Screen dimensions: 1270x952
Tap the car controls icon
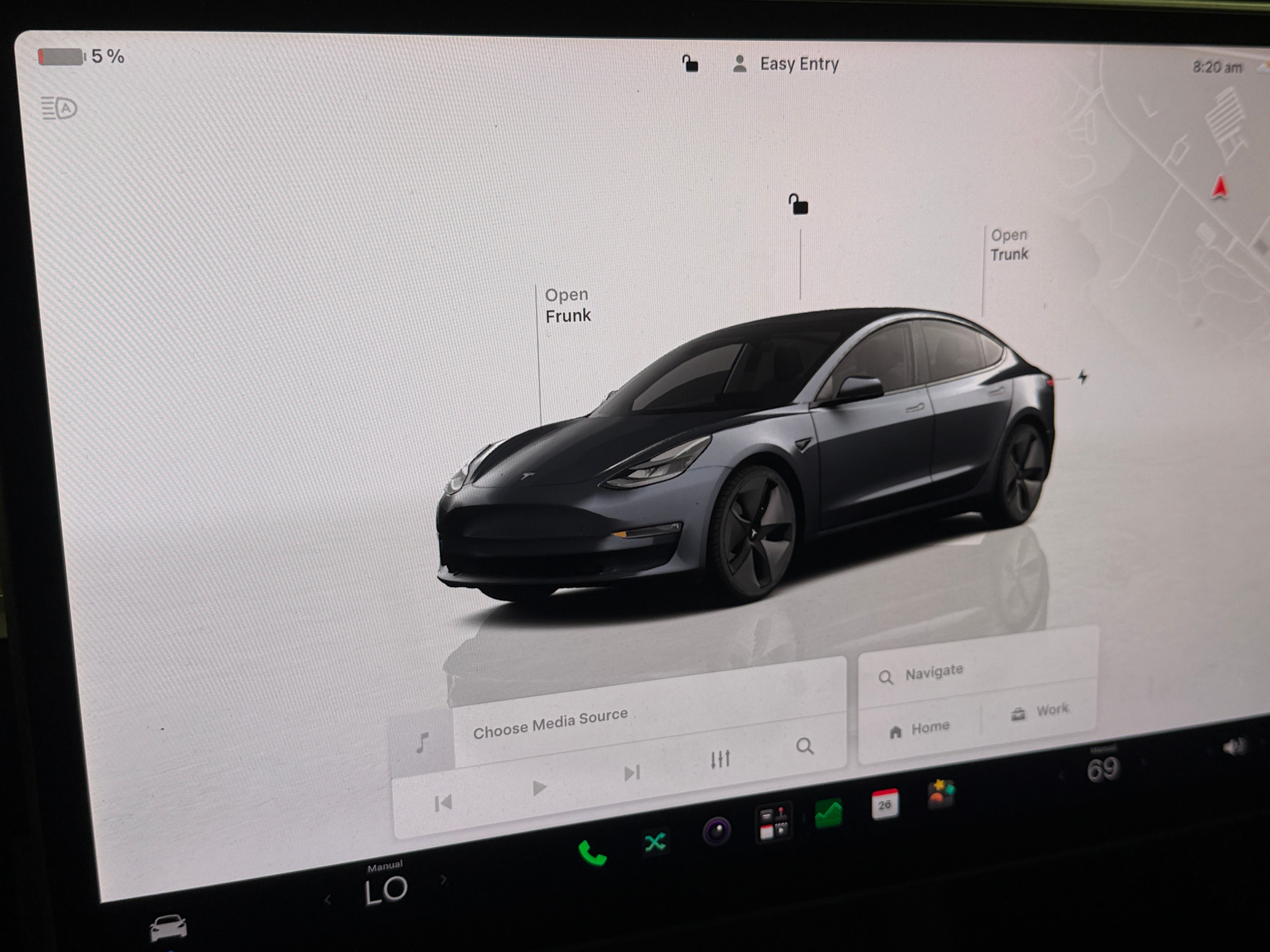pos(168,927)
